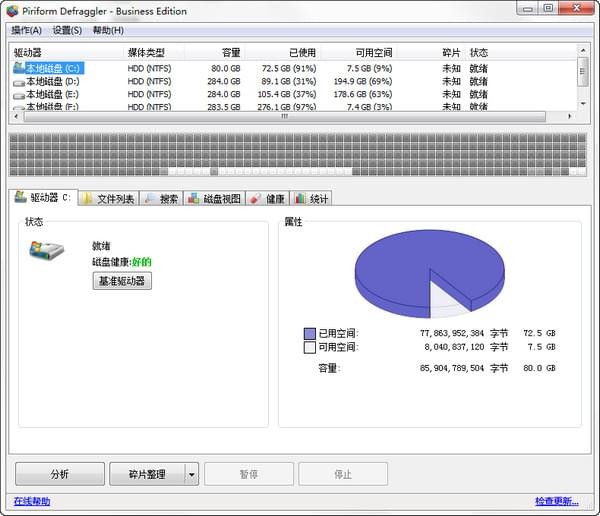This screenshot has height=516, width=600.
Task: Click the Check for Updates link (检查更新)
Action: point(556,501)
